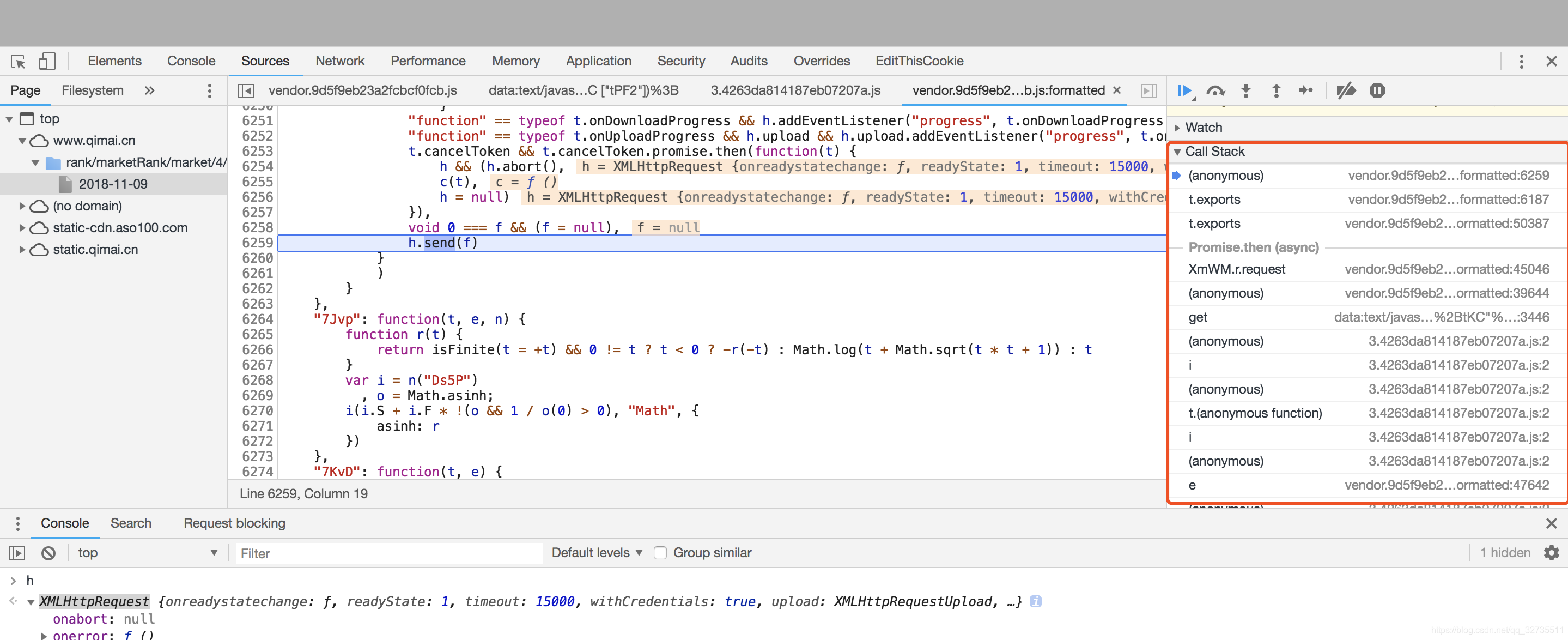Open the Memory panel
1568x640 pixels.
pyautogui.click(x=515, y=61)
